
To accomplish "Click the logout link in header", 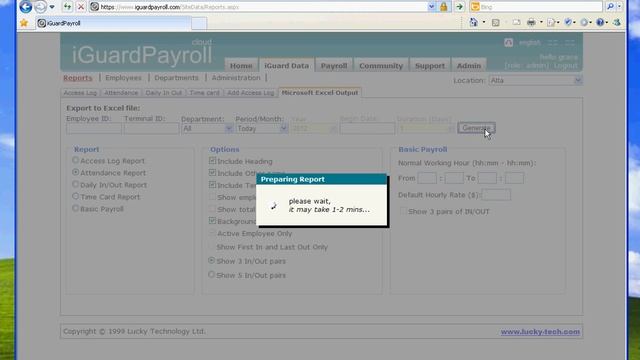I will (x=566, y=65).
